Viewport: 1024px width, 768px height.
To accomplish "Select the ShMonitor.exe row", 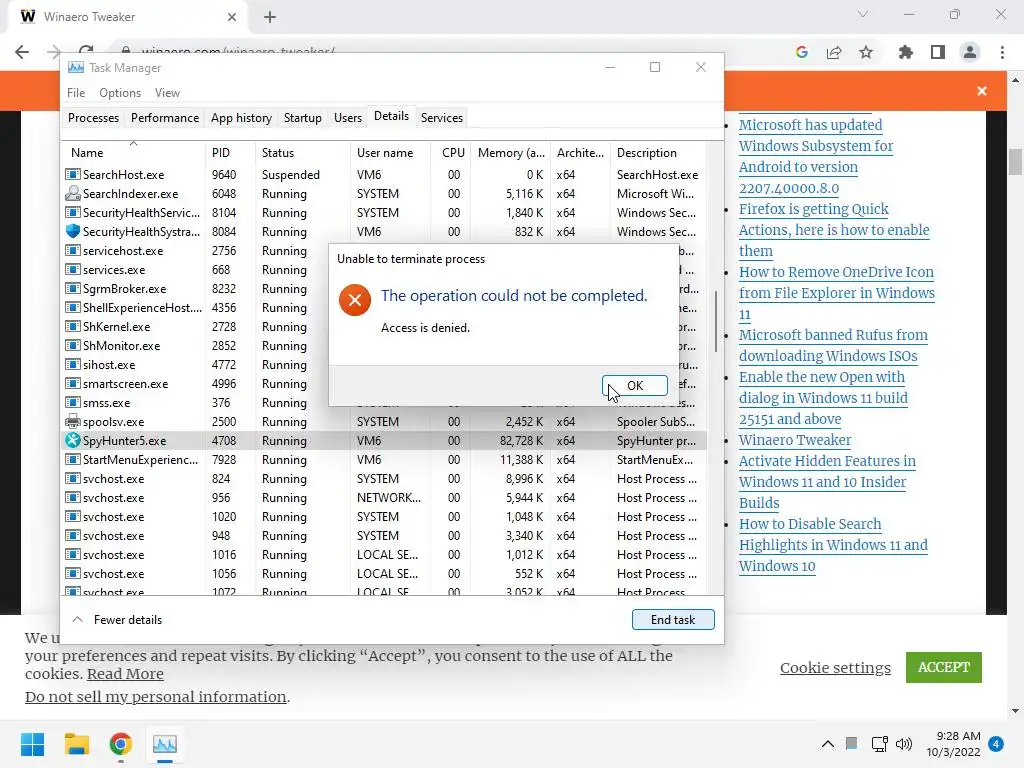I will click(195, 345).
